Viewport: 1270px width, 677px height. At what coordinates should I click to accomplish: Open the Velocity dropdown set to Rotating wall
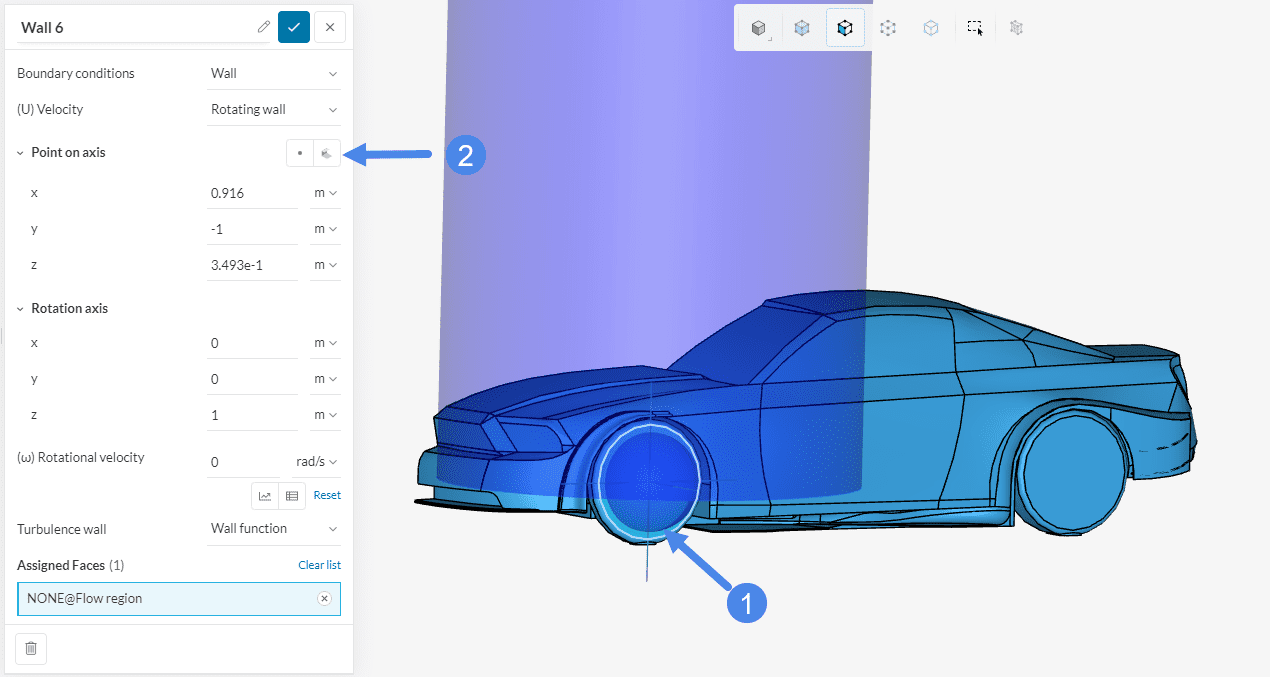click(274, 109)
